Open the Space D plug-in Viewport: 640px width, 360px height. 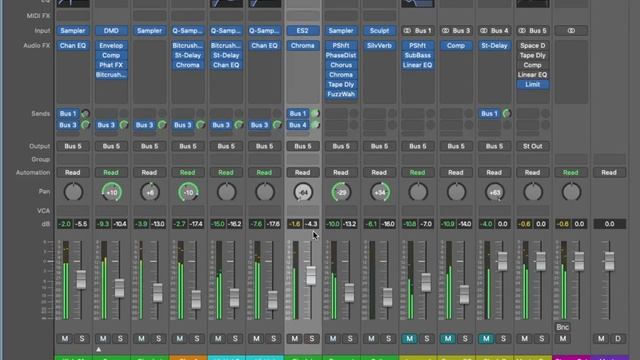pos(532,45)
